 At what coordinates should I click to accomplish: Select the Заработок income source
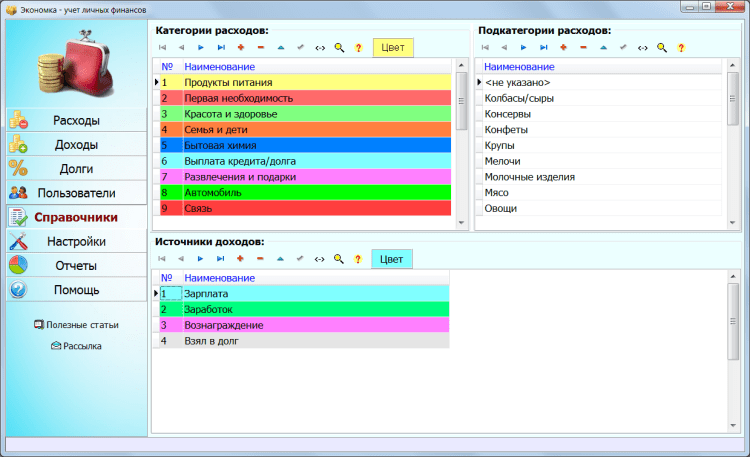click(x=305, y=309)
